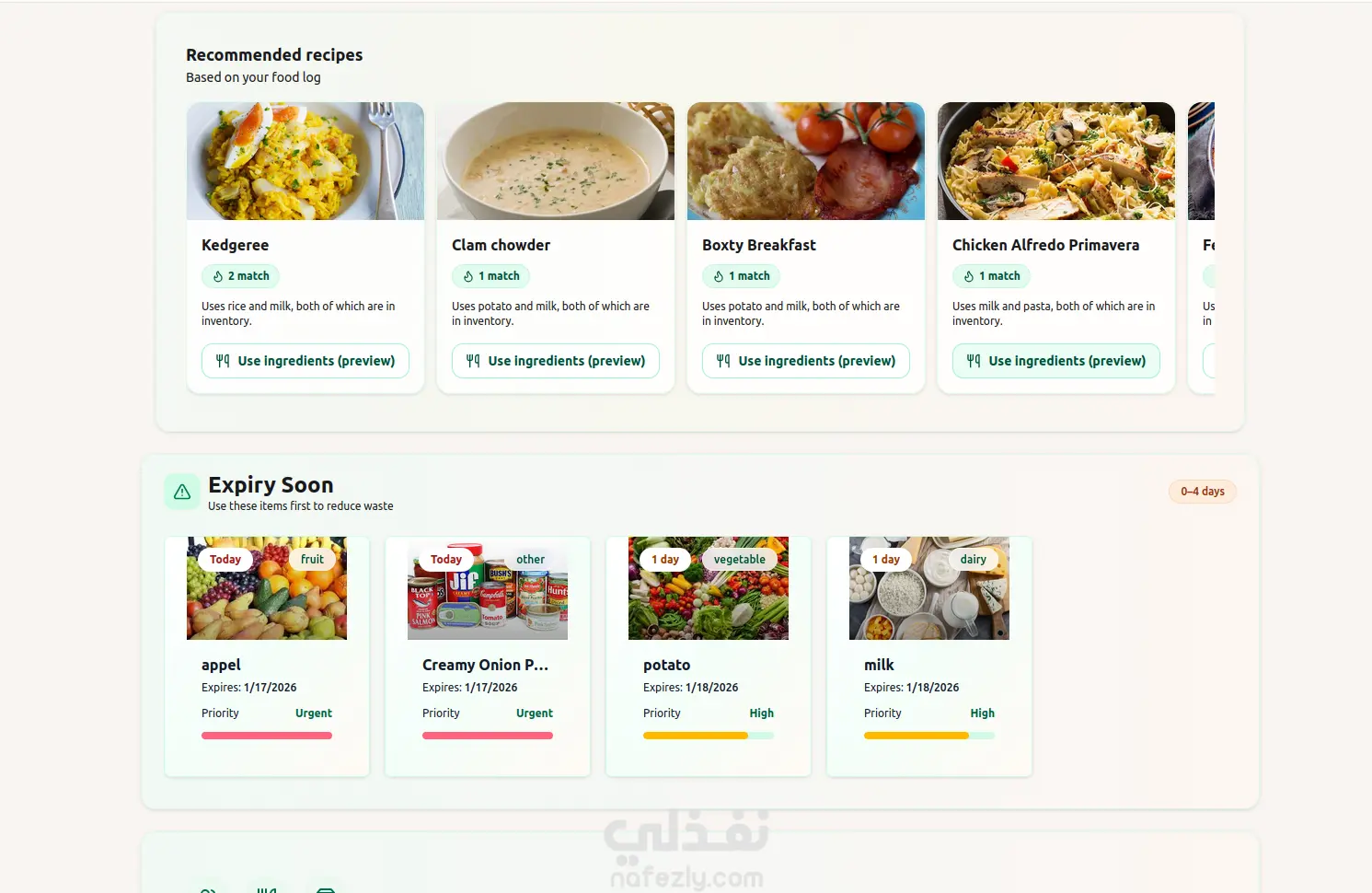Click the utensils icon in Kedgeree's ingredients button
The height and width of the screenshot is (893, 1372).
(223, 361)
